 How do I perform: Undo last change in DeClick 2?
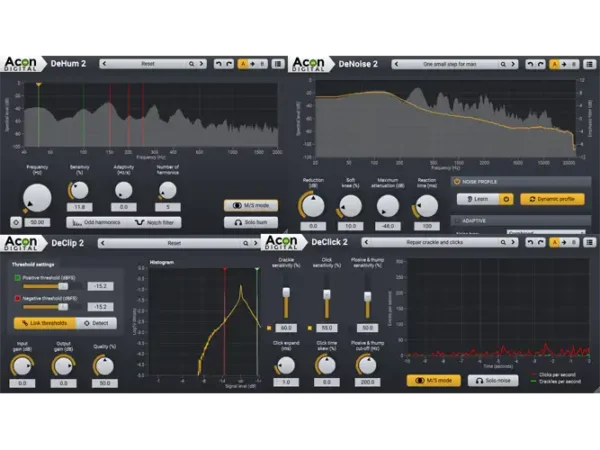click(x=530, y=242)
